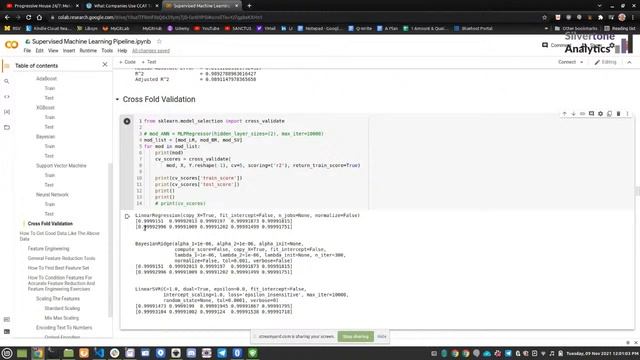
Task: Close the Table of contents panel
Action: [x=105, y=64]
